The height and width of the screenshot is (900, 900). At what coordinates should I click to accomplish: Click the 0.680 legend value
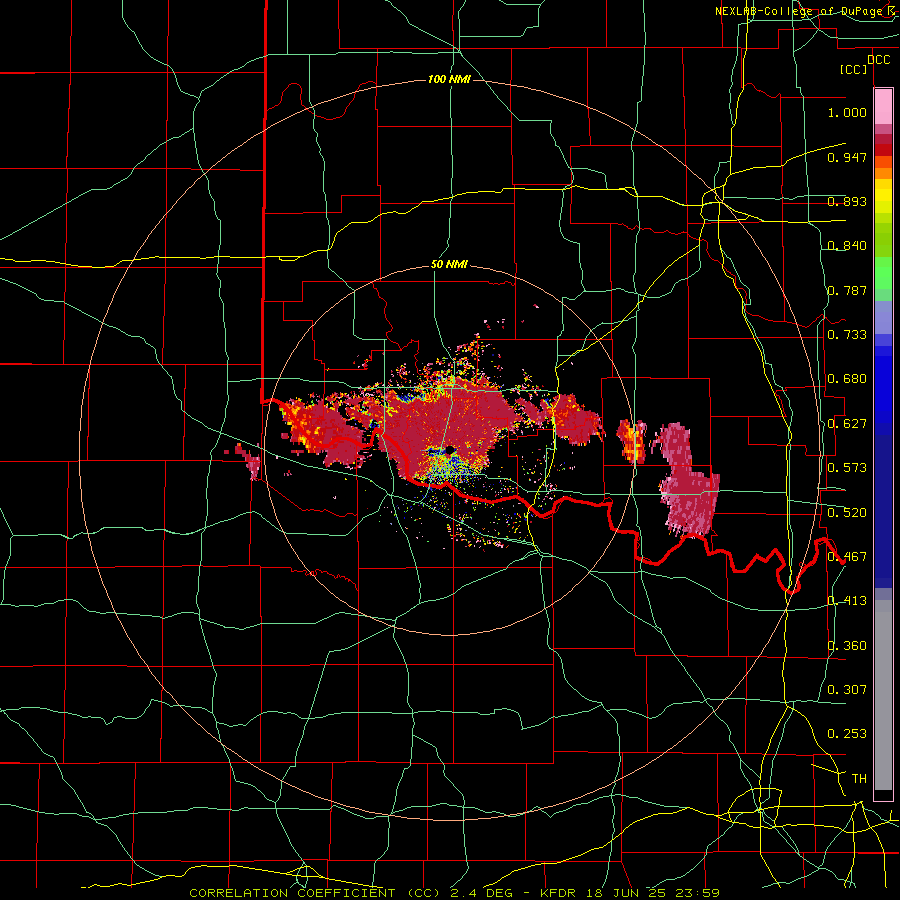847,379
